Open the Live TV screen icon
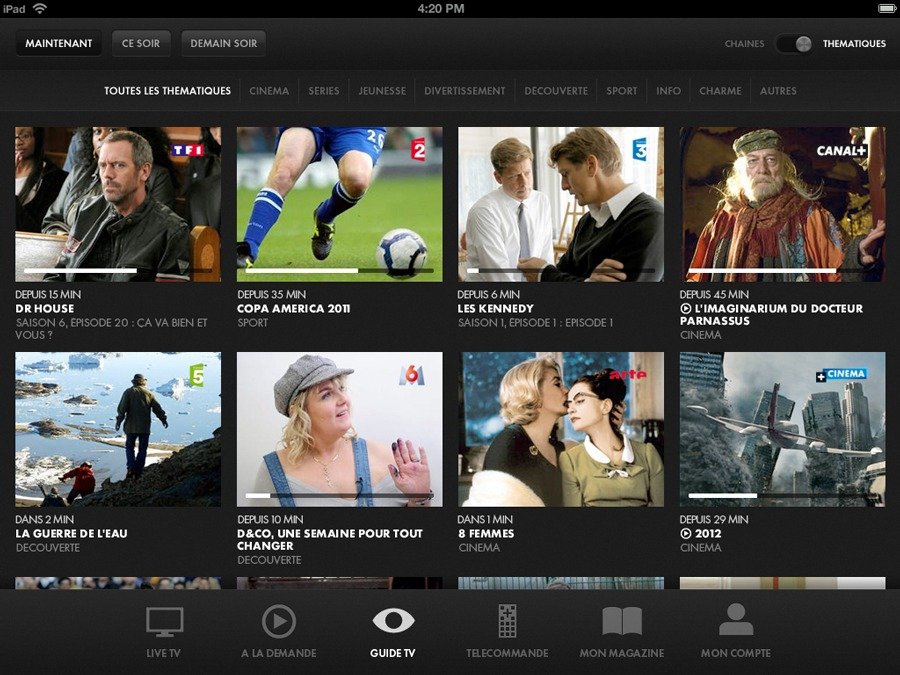Screen dimensions: 900x675 point(164,622)
